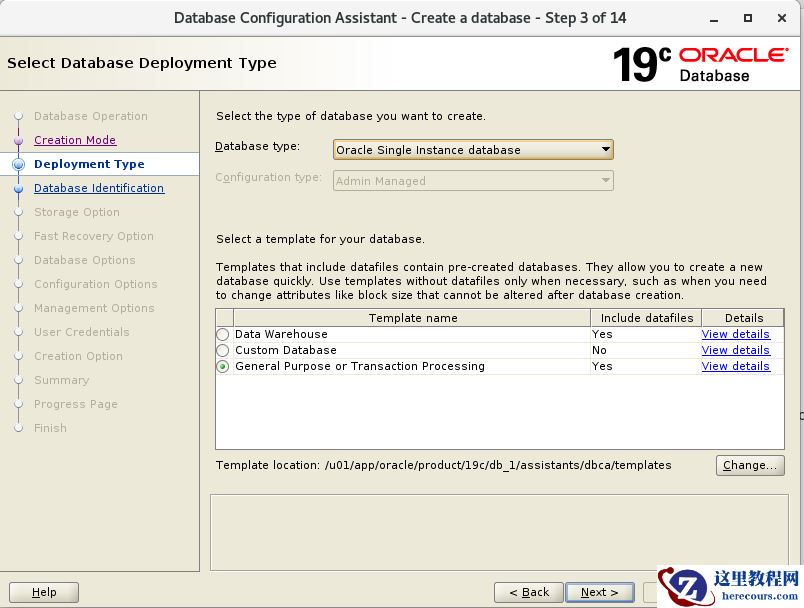Click the Data Warehouse template name
The width and height of the screenshot is (804, 608).
[x=281, y=334]
